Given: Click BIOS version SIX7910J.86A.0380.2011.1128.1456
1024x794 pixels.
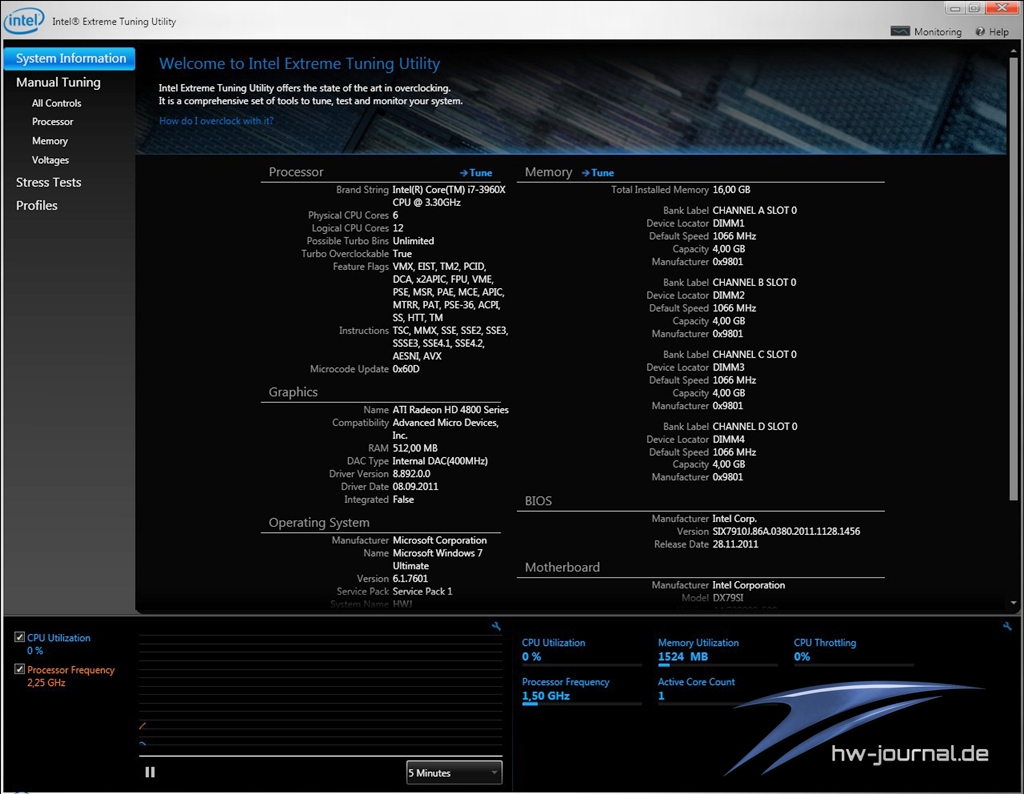Looking at the screenshot, I should click(x=786, y=532).
